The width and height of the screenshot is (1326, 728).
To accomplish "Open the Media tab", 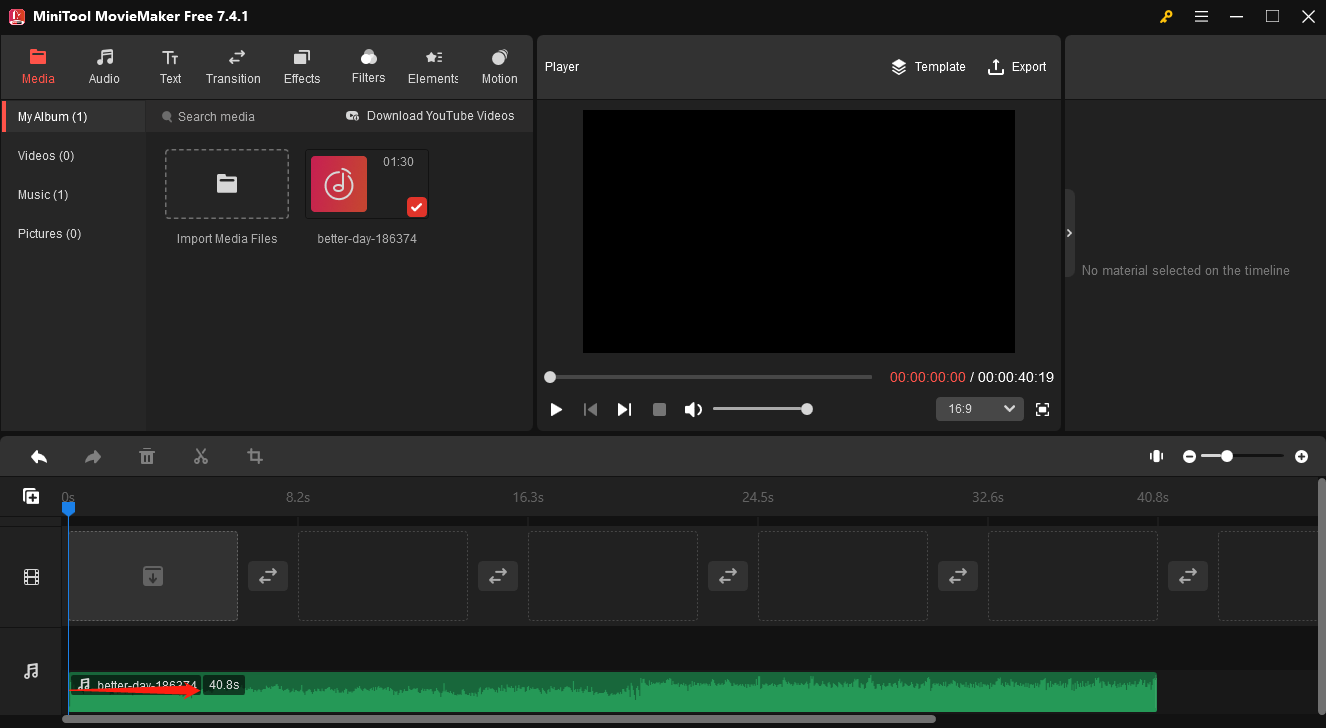I will coord(38,67).
